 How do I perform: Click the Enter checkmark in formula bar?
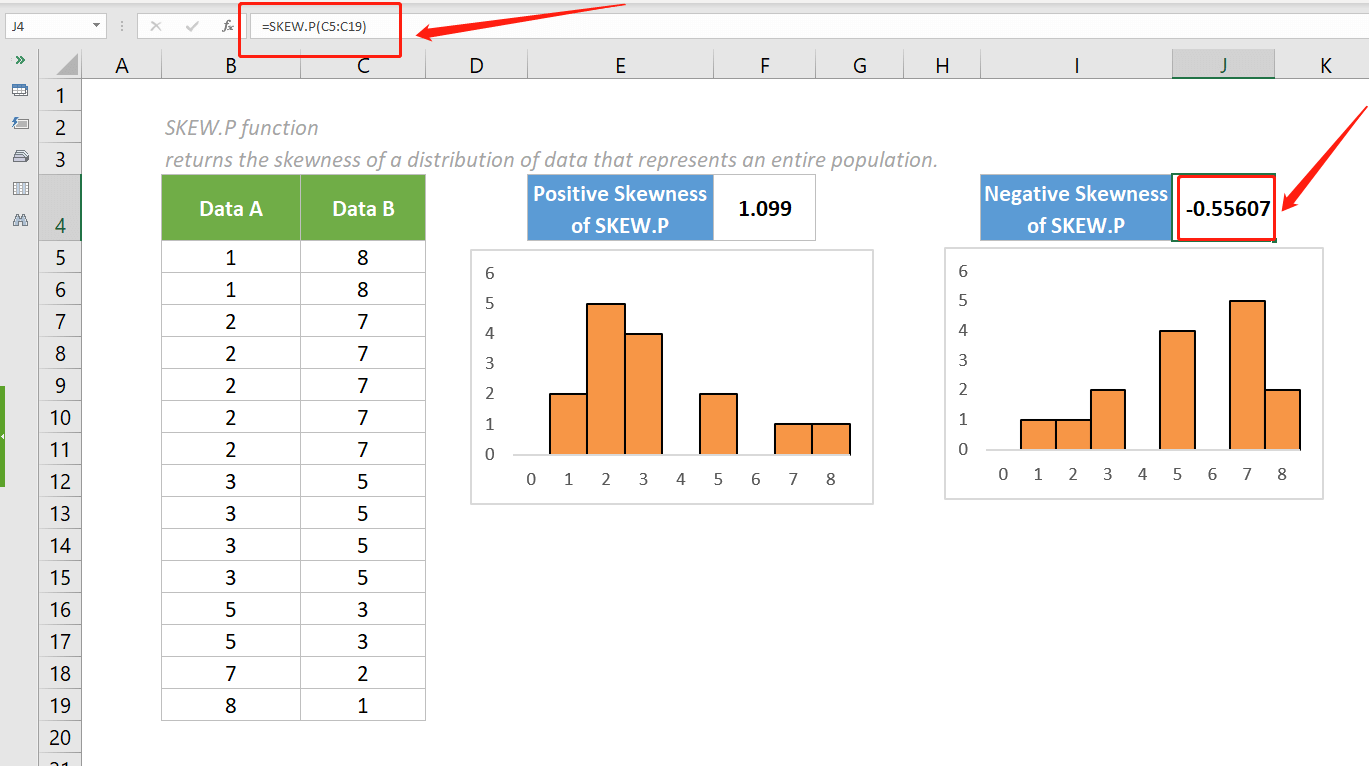coord(192,26)
